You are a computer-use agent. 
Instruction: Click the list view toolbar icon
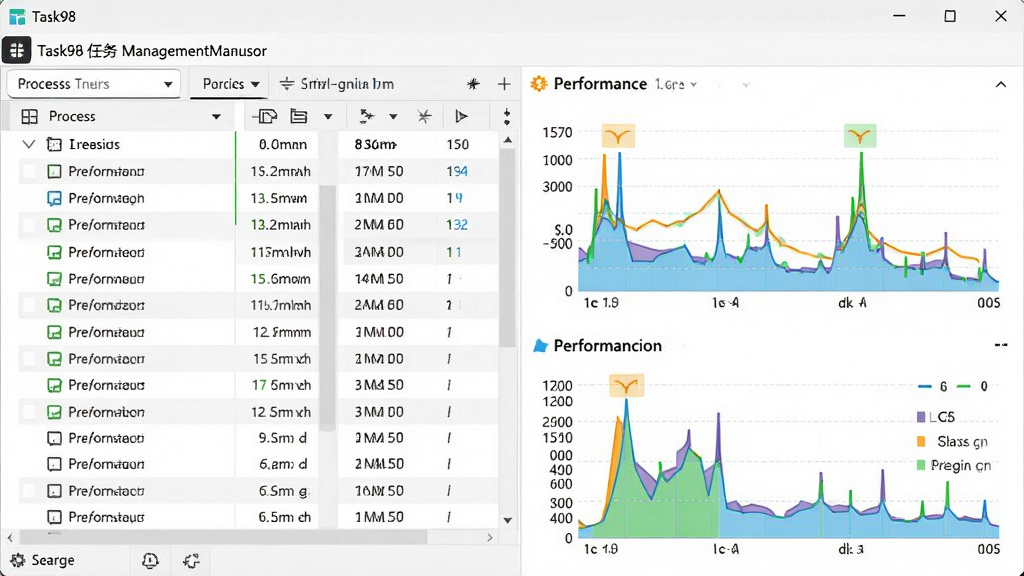click(x=298, y=116)
